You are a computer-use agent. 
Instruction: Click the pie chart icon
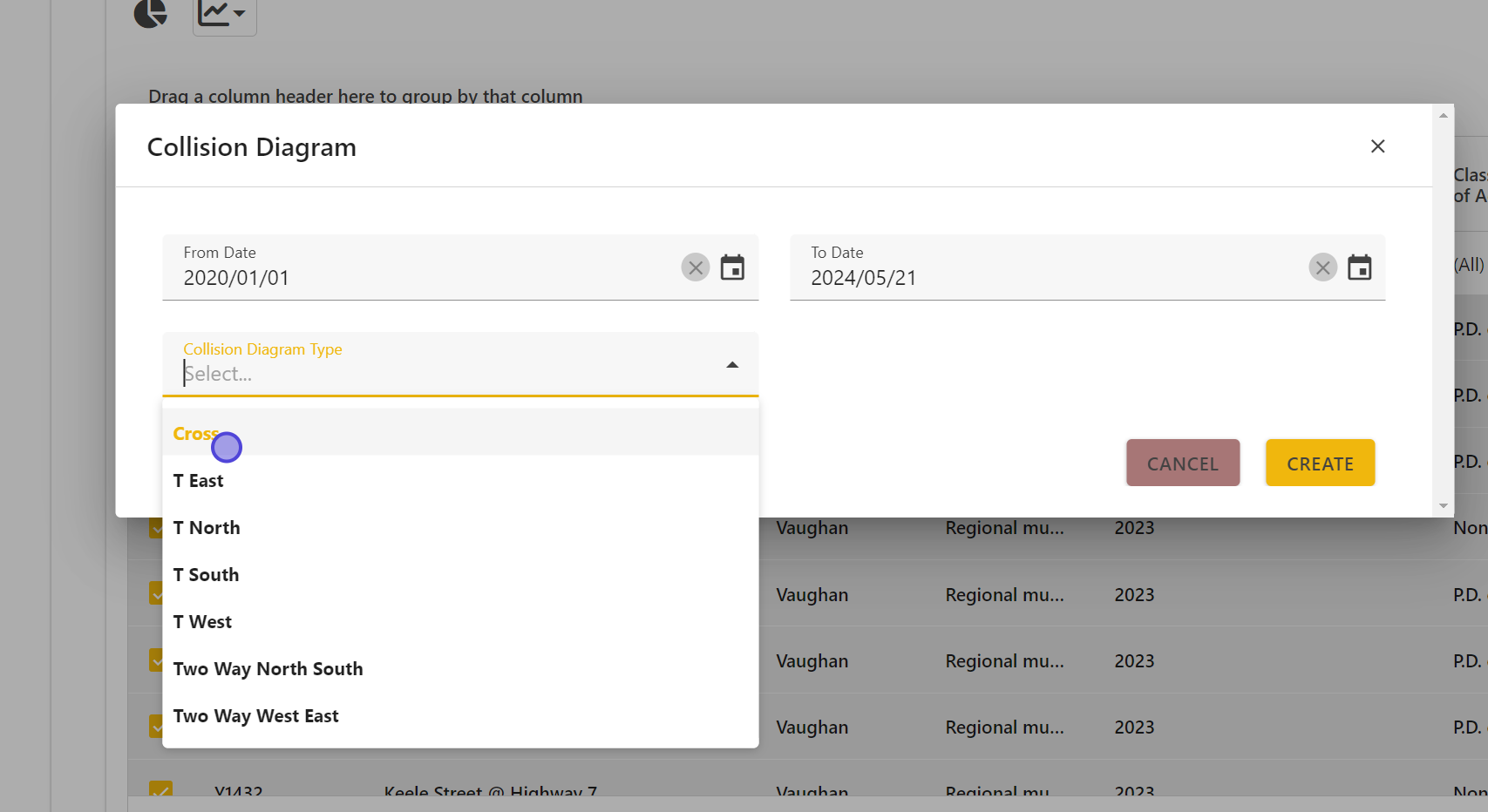point(150,13)
